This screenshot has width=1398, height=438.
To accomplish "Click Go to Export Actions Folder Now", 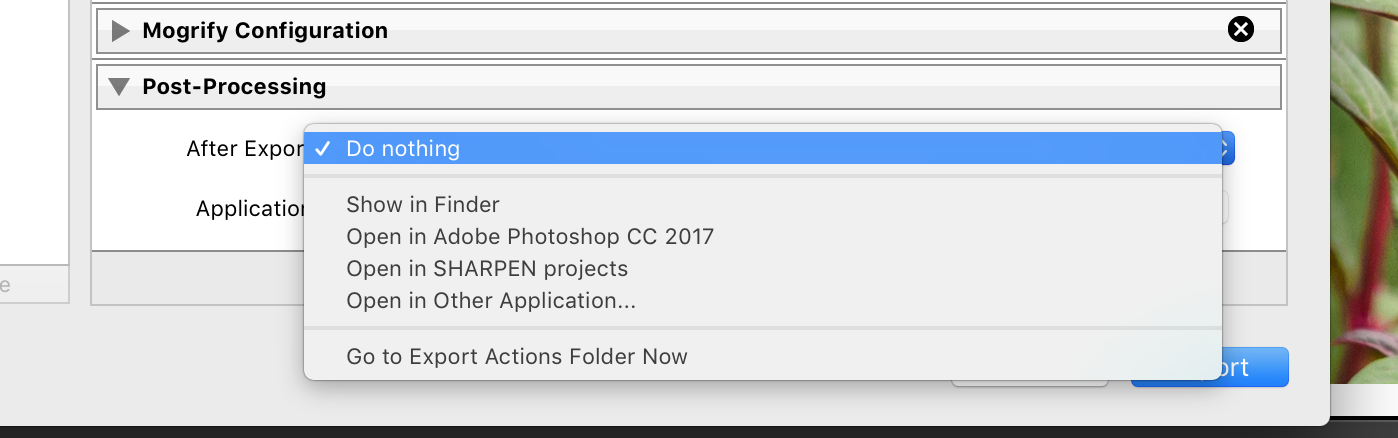I will (x=517, y=357).
